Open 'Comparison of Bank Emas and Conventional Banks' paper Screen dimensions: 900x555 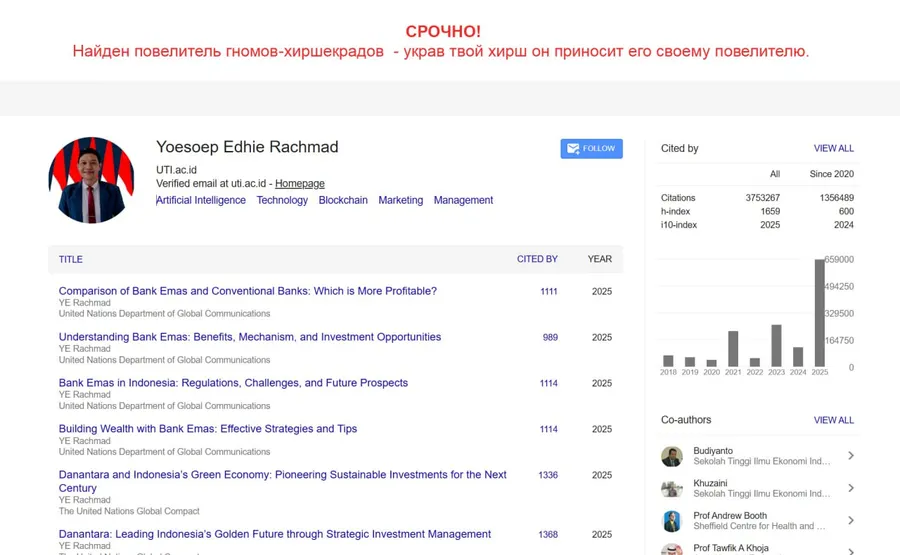click(x=247, y=291)
